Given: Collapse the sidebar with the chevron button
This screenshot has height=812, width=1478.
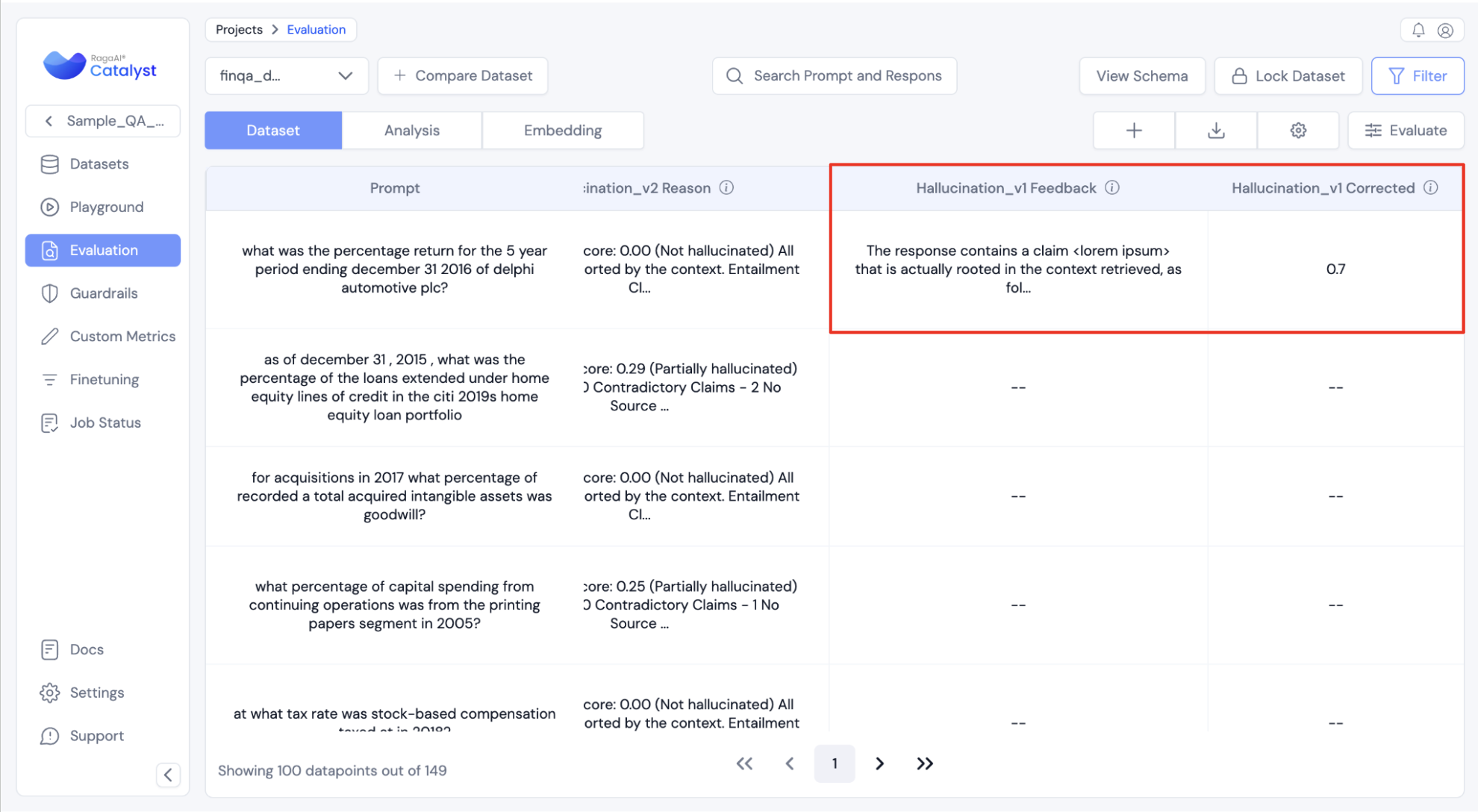Looking at the screenshot, I should pos(168,775).
